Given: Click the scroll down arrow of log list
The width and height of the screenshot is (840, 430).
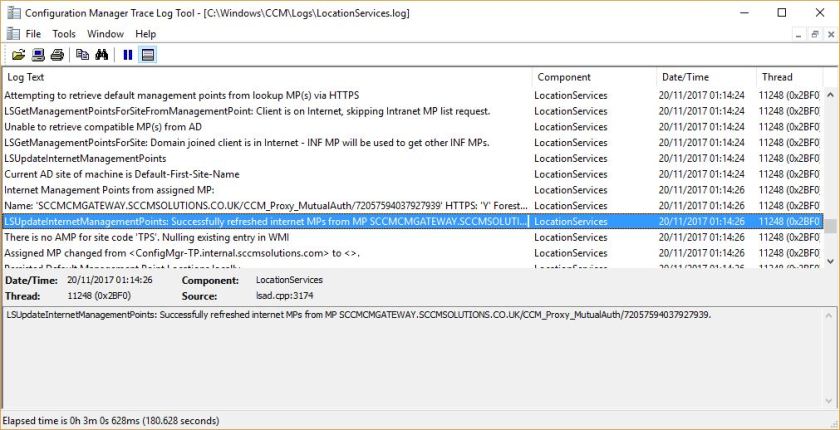Looking at the screenshot, I should [830, 260].
